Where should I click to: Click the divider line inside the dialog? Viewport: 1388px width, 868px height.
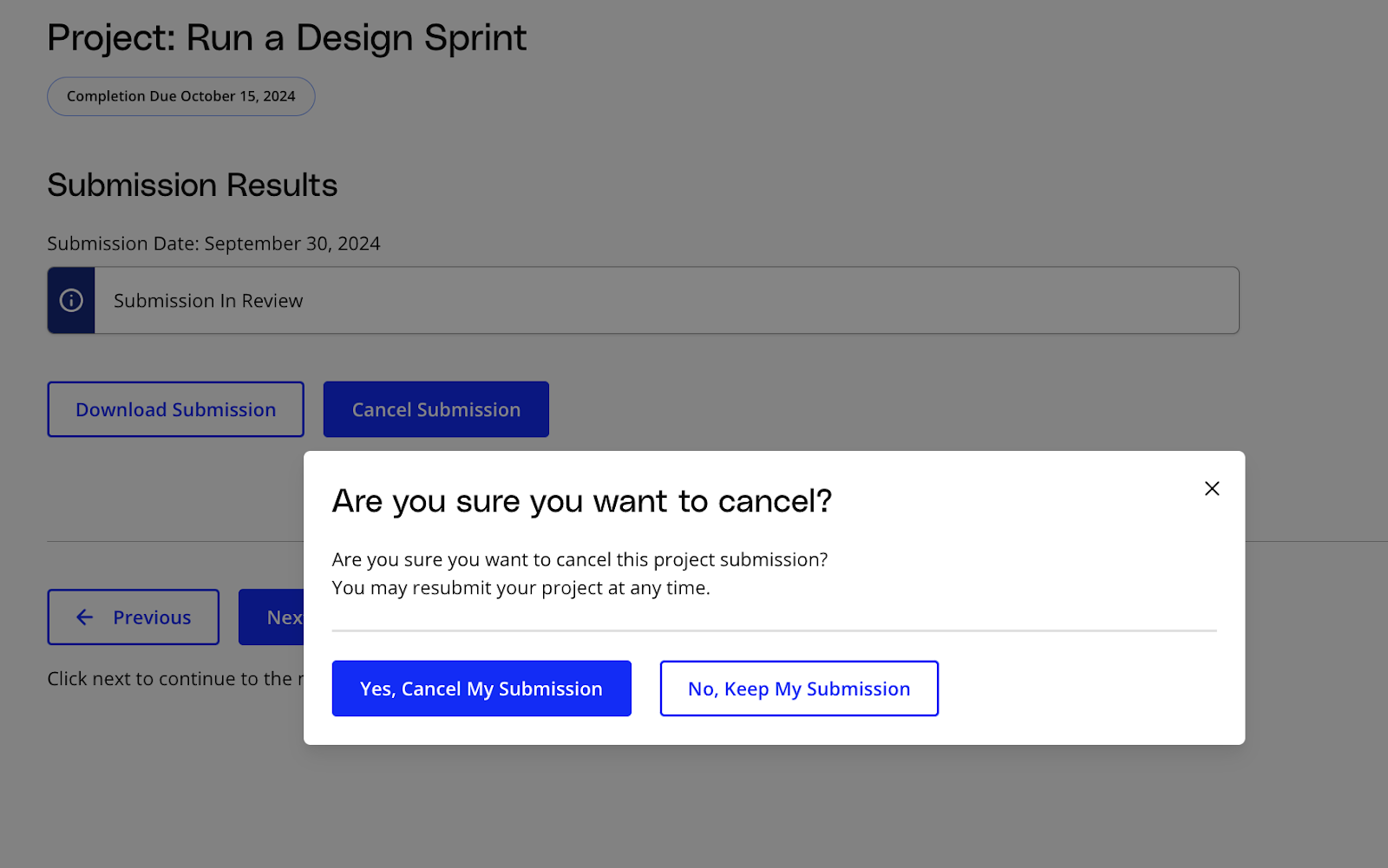coord(774,630)
